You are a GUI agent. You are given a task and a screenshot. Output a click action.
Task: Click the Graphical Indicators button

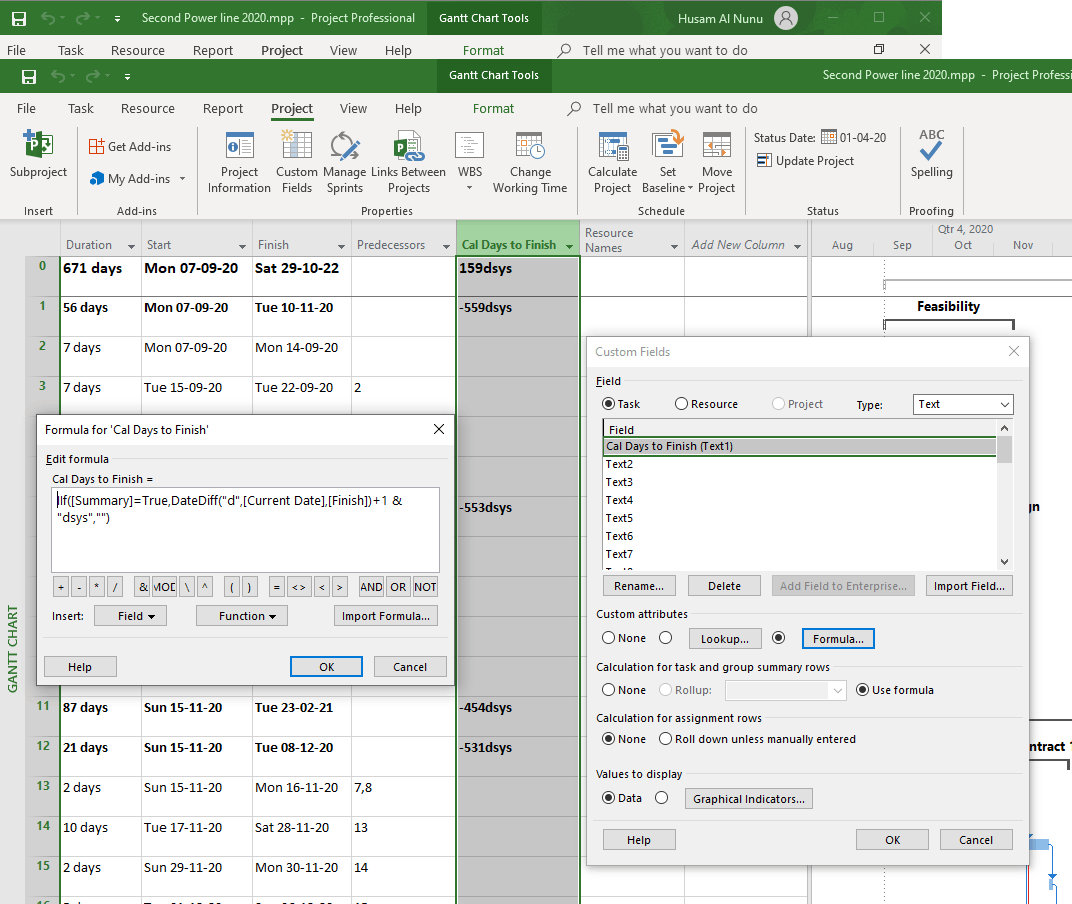tap(749, 799)
